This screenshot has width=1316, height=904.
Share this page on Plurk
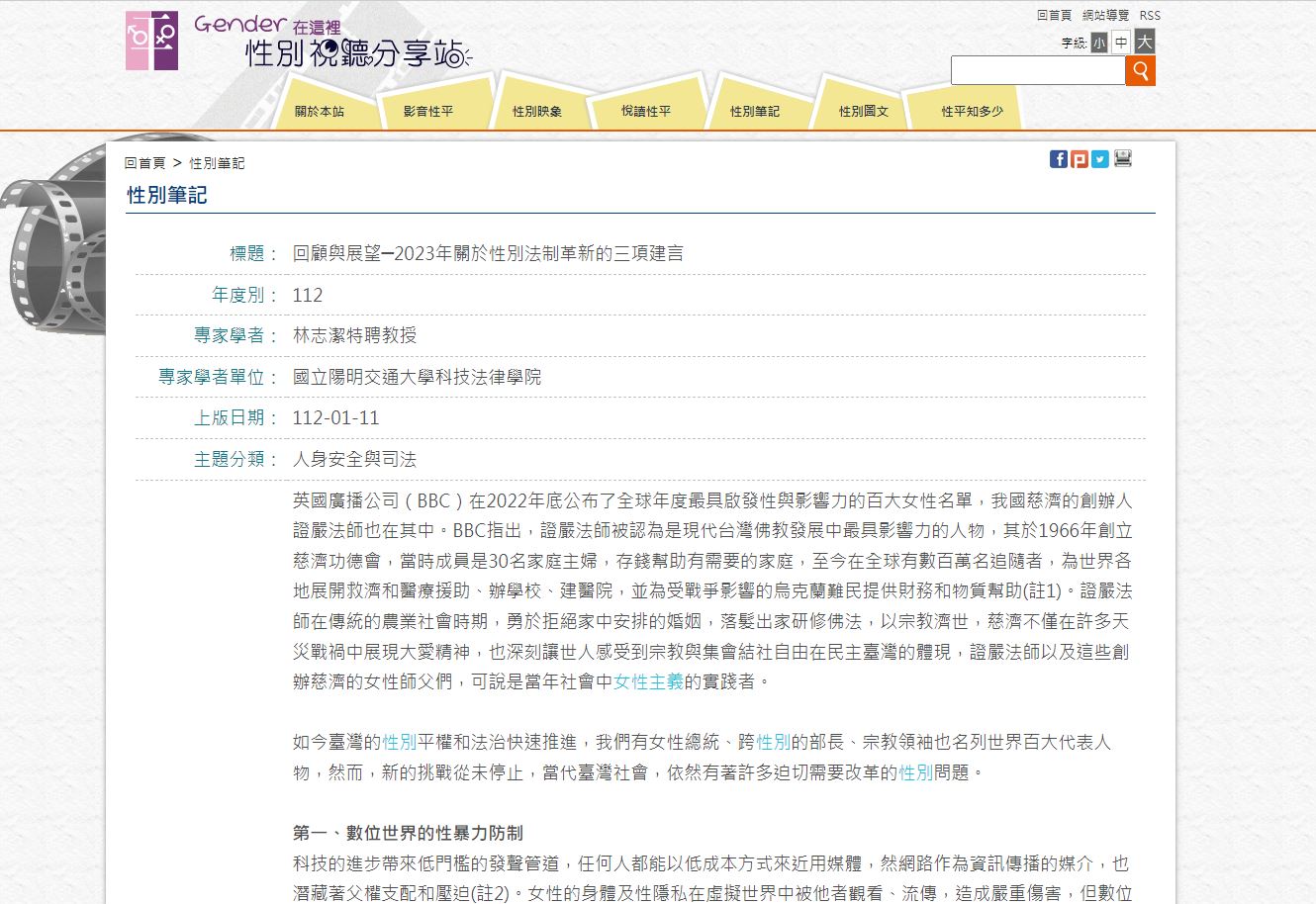[1080, 159]
